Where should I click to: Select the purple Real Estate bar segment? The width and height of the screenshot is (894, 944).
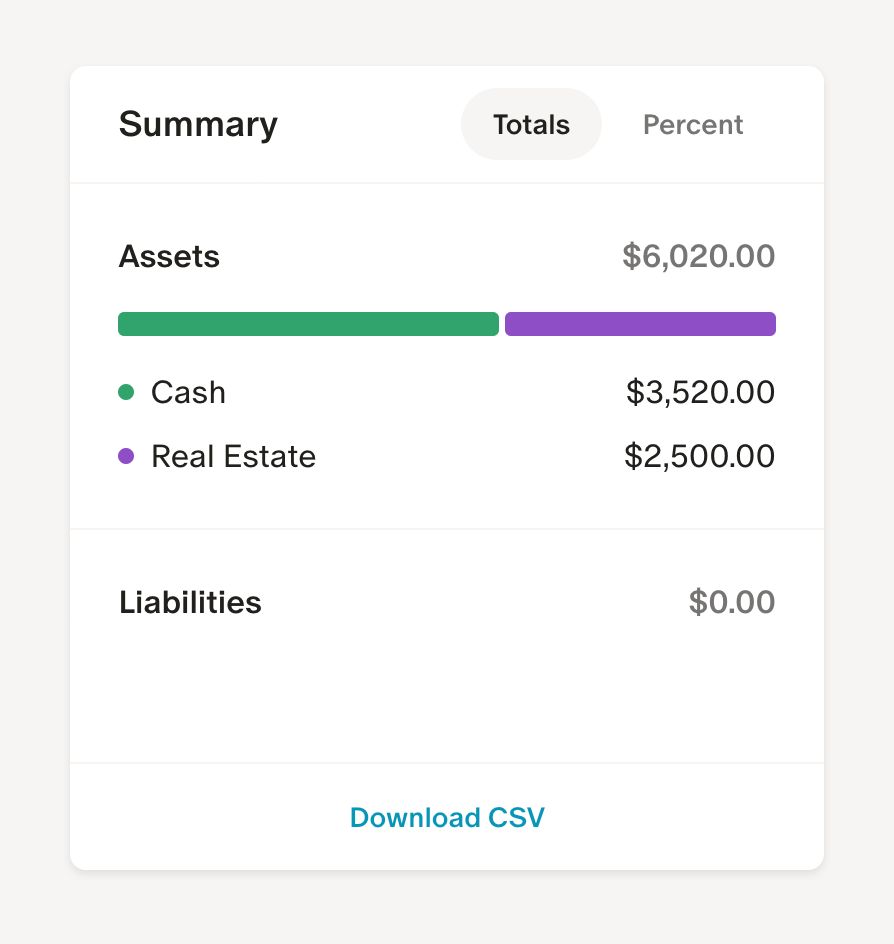coord(640,323)
